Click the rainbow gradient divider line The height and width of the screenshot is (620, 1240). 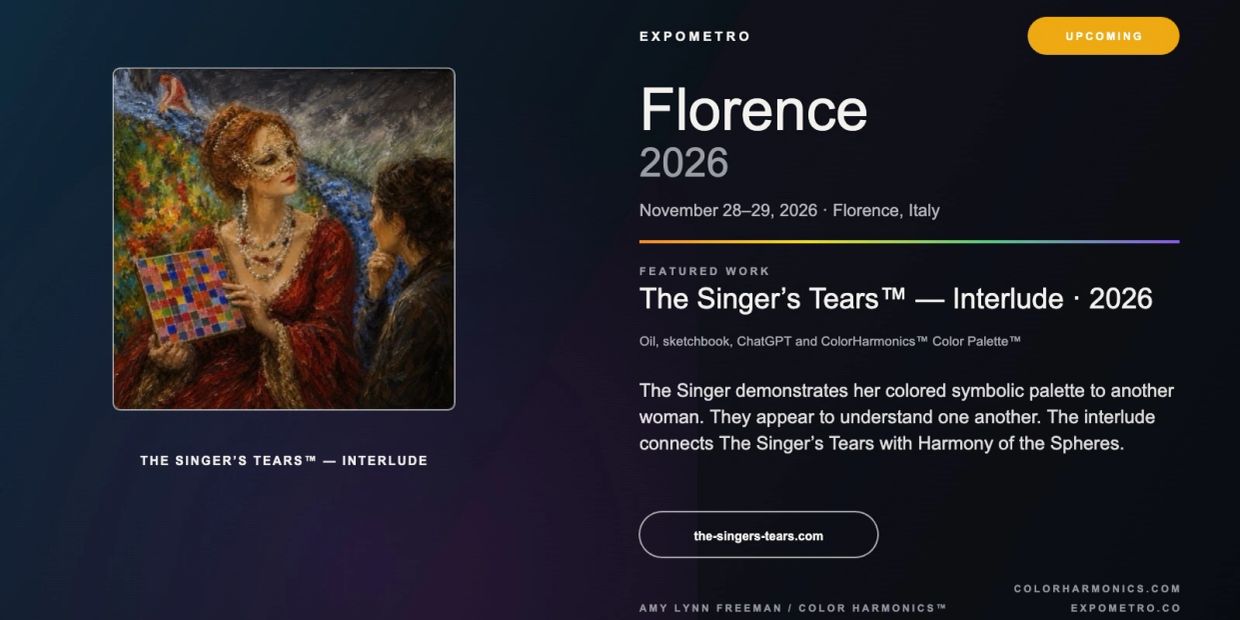909,241
